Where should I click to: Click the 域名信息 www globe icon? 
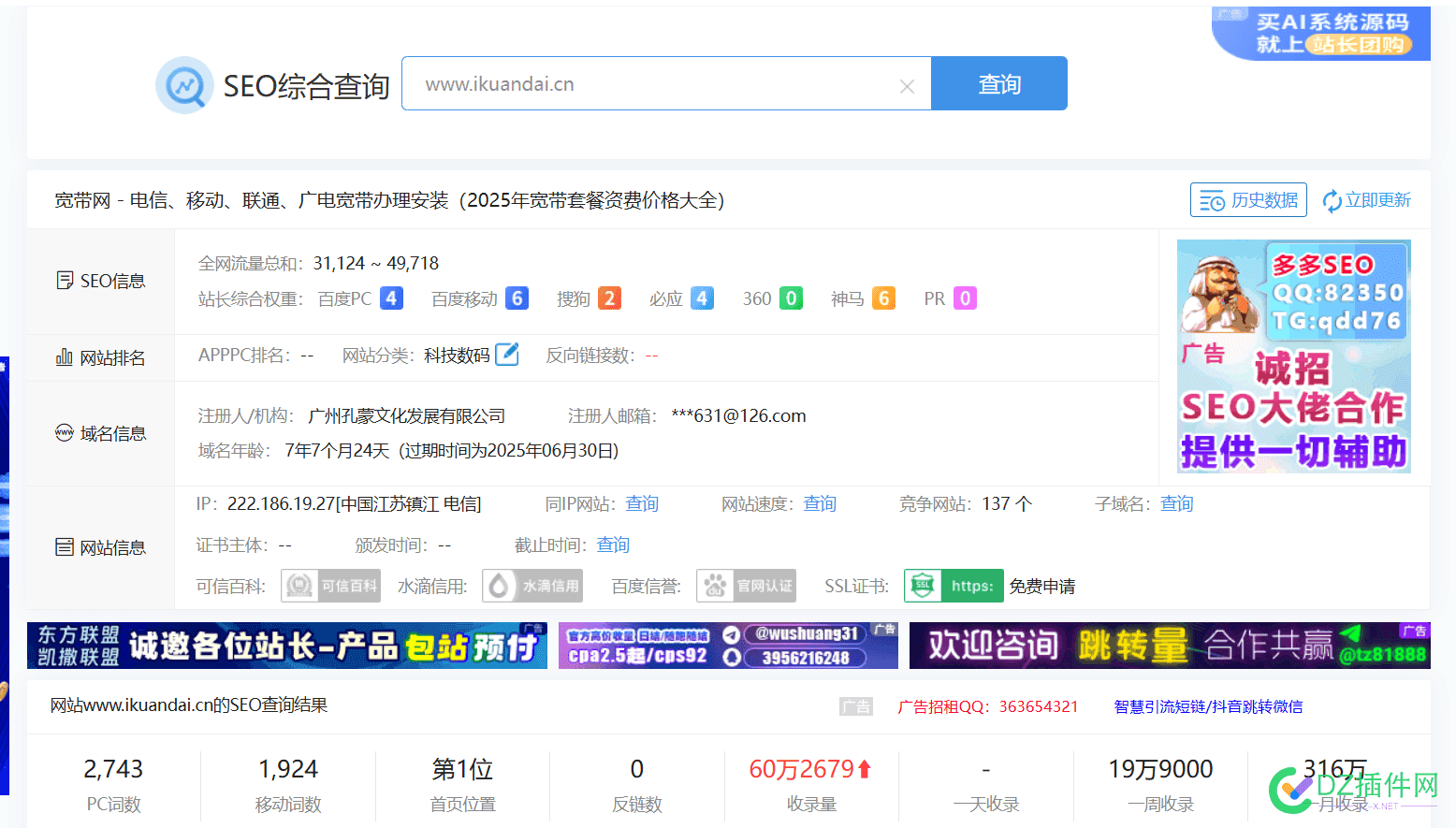(64, 432)
